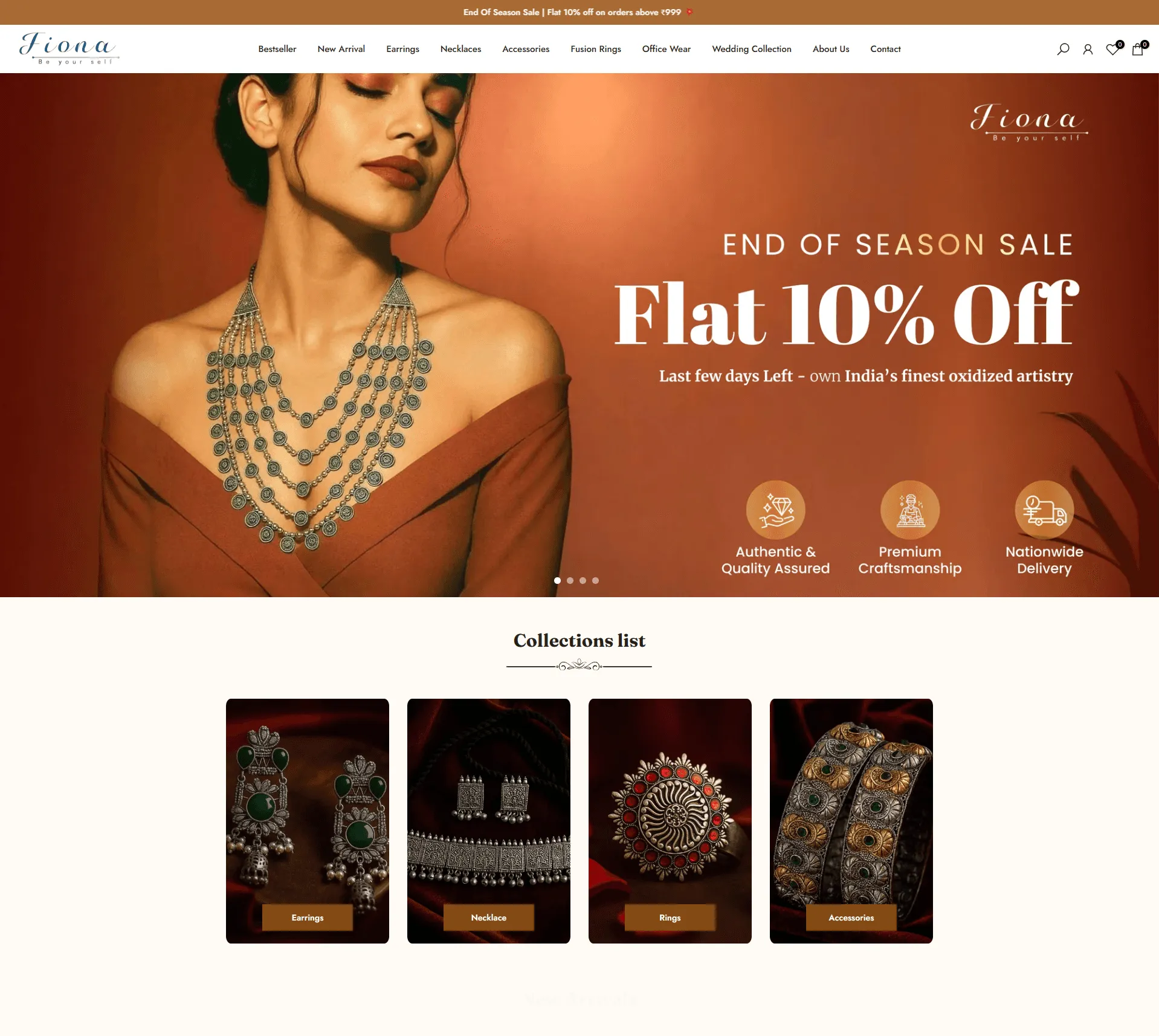
Task: Click the Fiona logo in header
Action: coord(68,48)
